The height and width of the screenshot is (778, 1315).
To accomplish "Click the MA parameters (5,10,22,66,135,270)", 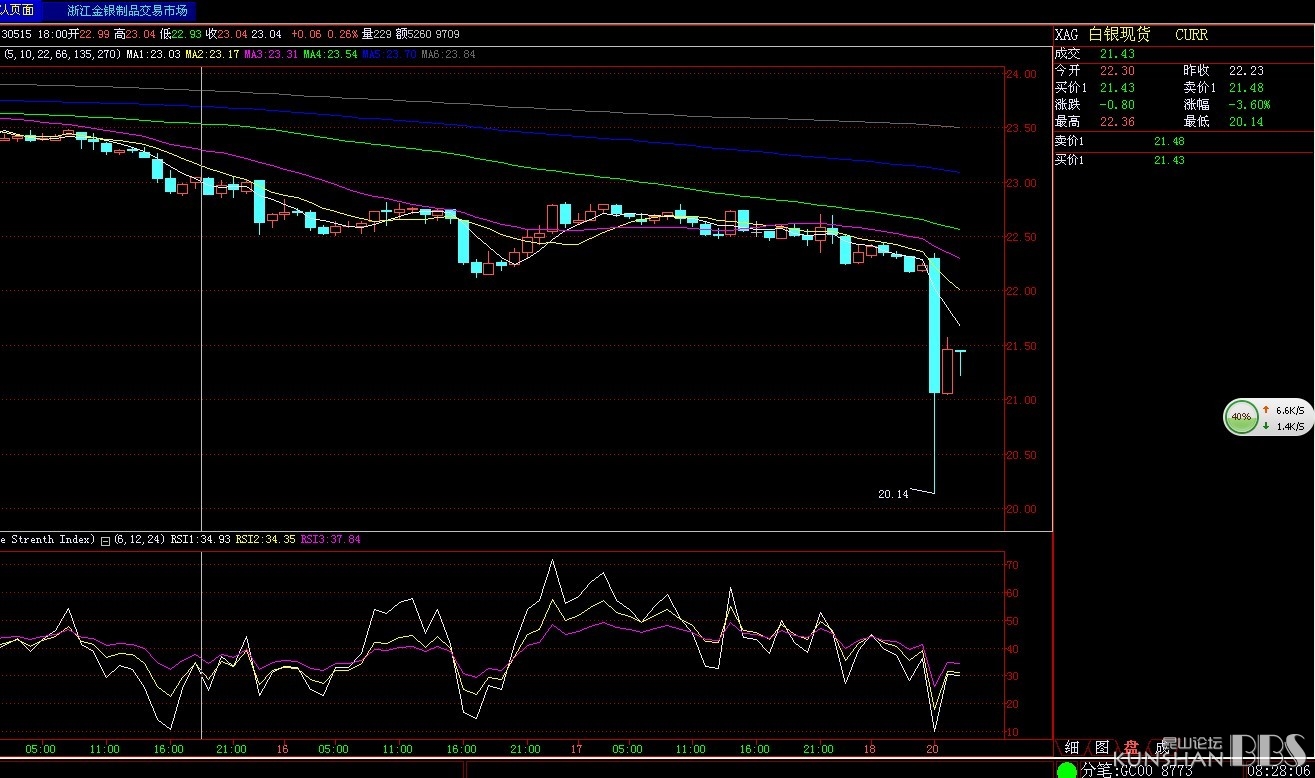I will click(62, 53).
